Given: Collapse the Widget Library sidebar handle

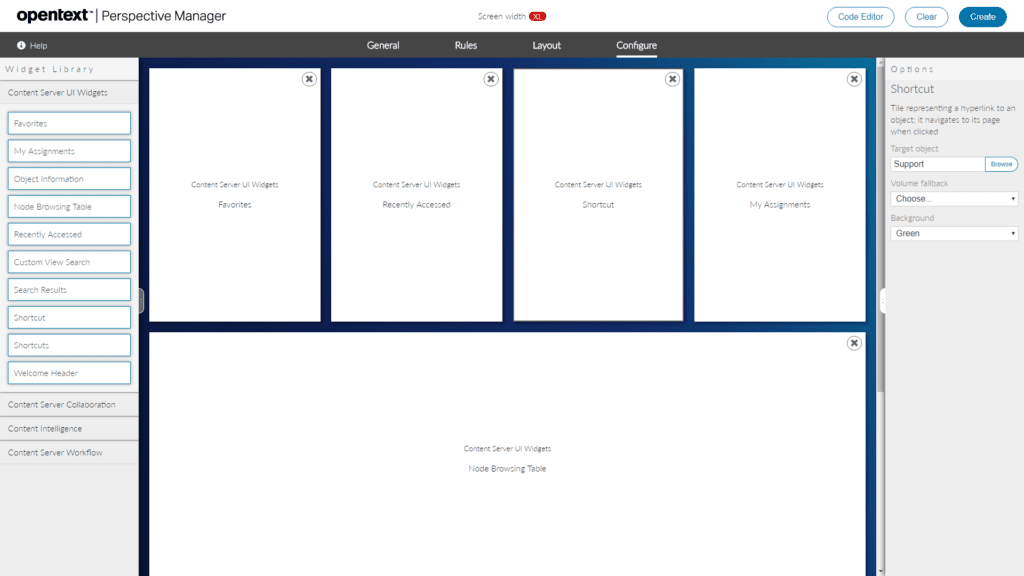Looking at the screenshot, I should (x=141, y=300).
